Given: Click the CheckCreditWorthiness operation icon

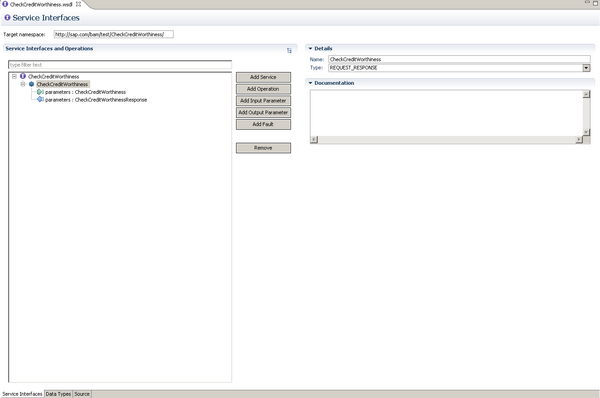Looking at the screenshot, I should pyautogui.click(x=31, y=84).
